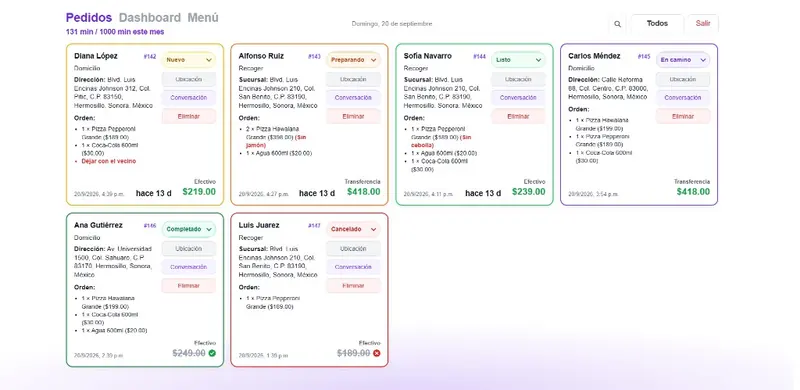Expand the Listo status dropdown for order #144
The width and height of the screenshot is (800, 390).
tap(518, 60)
